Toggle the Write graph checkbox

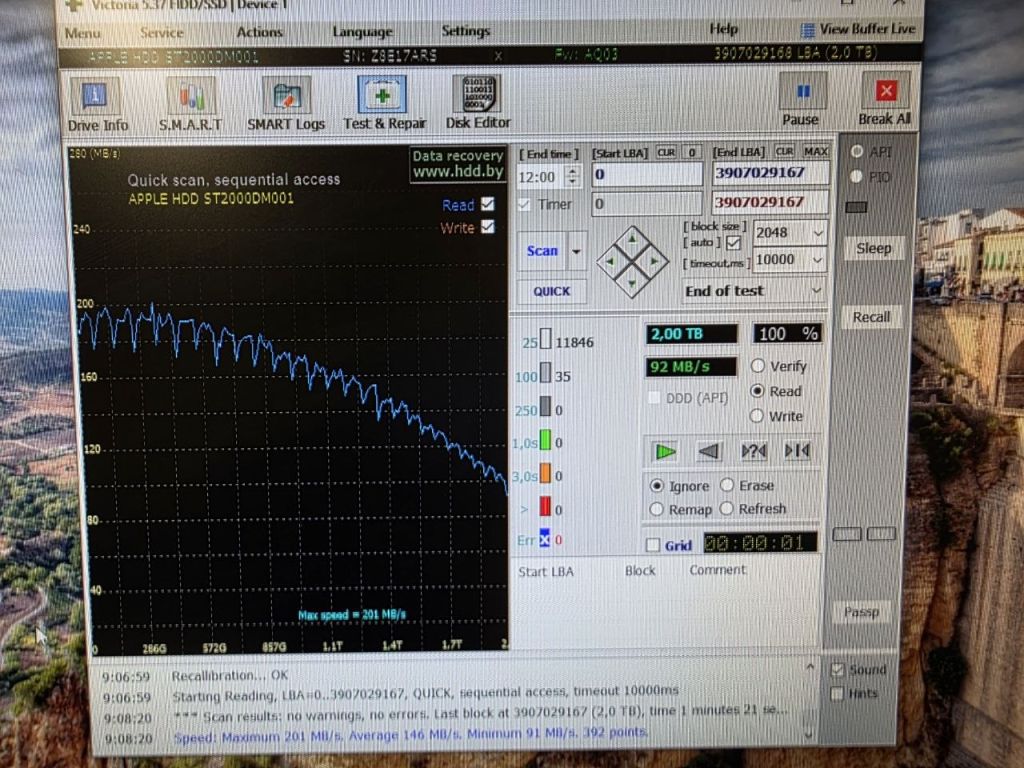(x=488, y=227)
